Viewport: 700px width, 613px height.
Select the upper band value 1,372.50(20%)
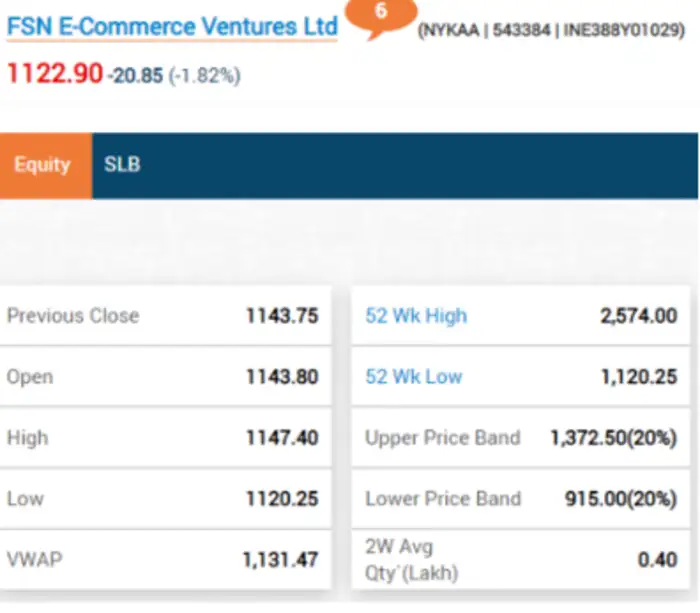[613, 438]
